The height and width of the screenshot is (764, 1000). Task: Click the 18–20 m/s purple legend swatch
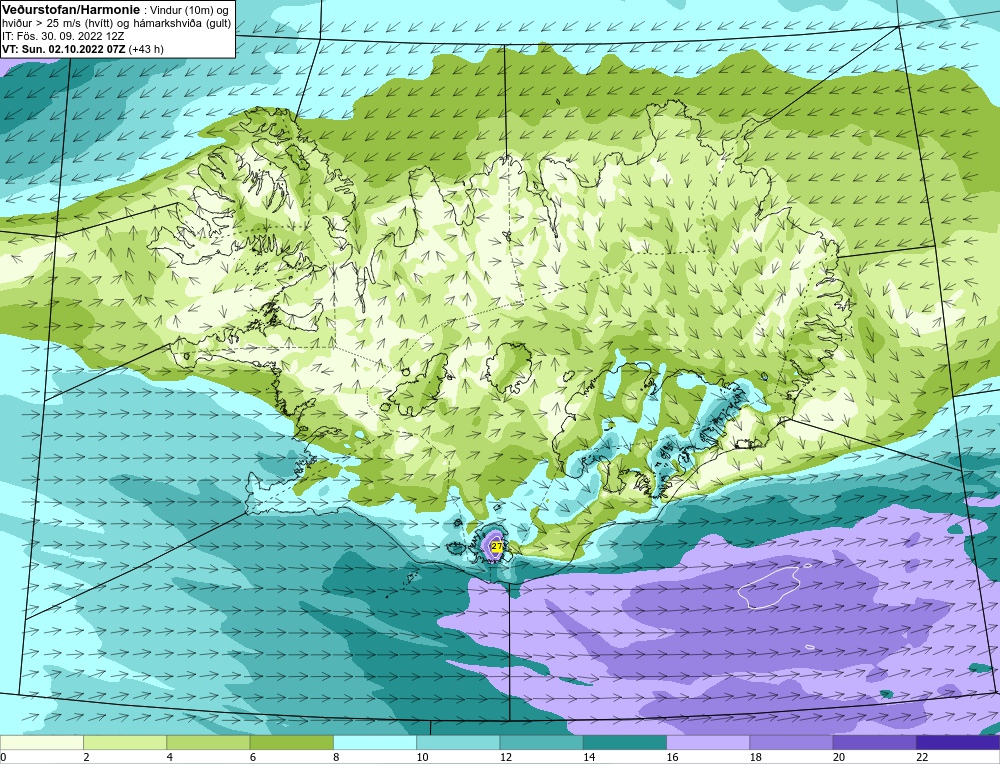(x=791, y=742)
